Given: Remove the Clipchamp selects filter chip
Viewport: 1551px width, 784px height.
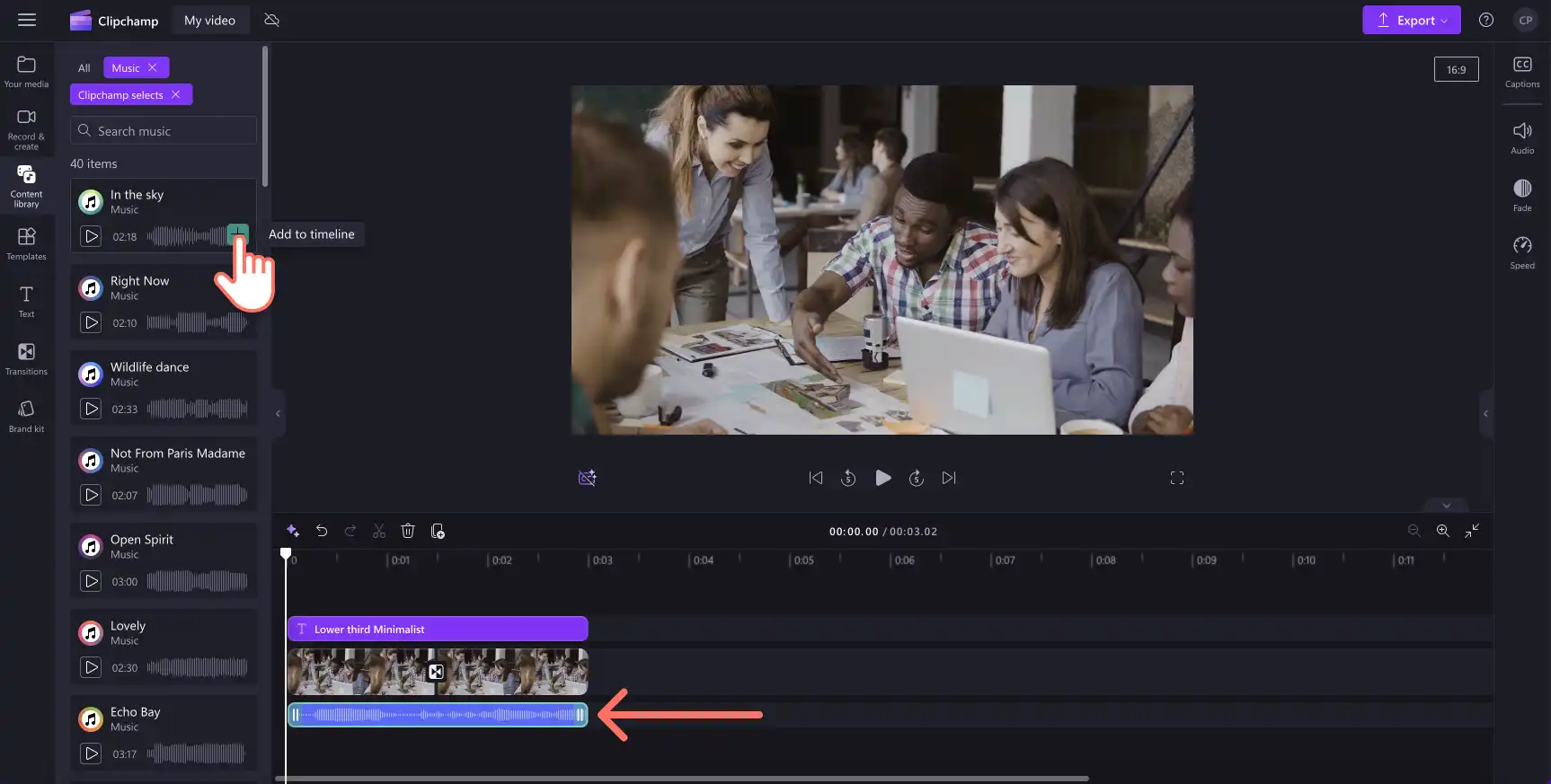Looking at the screenshot, I should (x=176, y=94).
